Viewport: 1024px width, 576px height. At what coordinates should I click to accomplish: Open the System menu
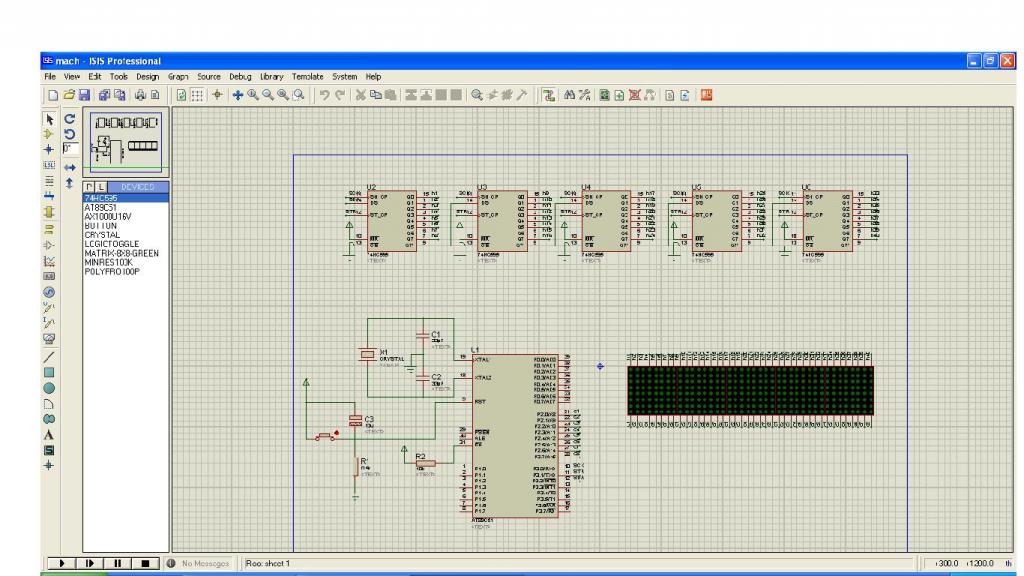coord(344,76)
